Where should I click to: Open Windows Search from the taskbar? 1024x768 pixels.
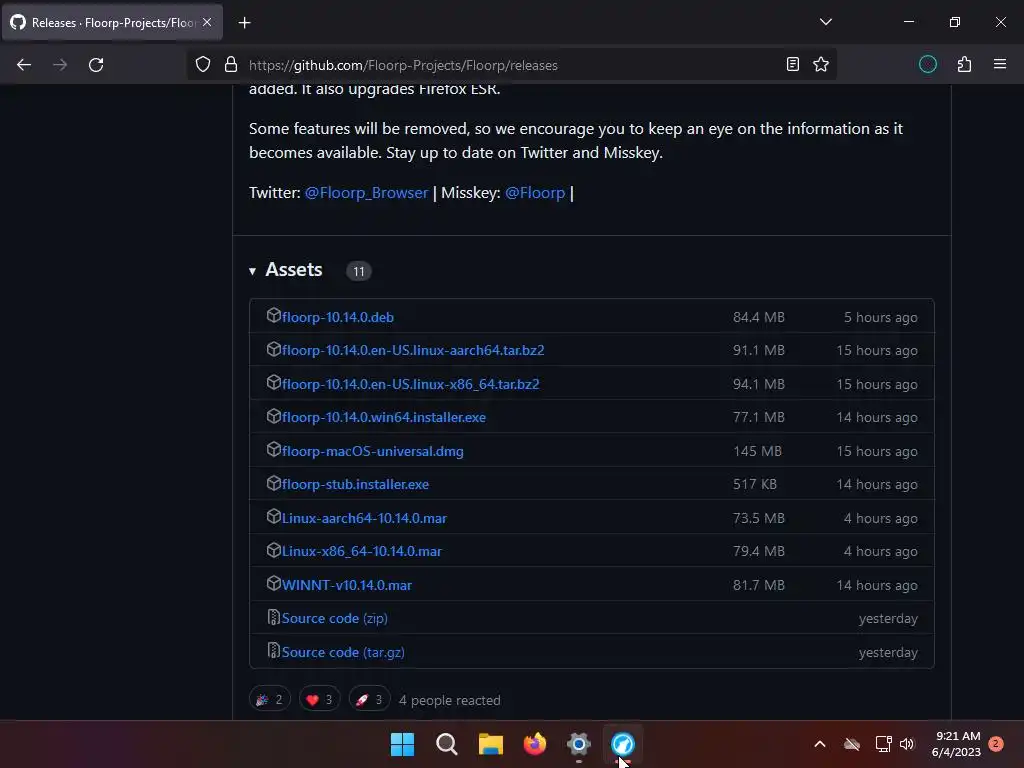tap(447, 744)
